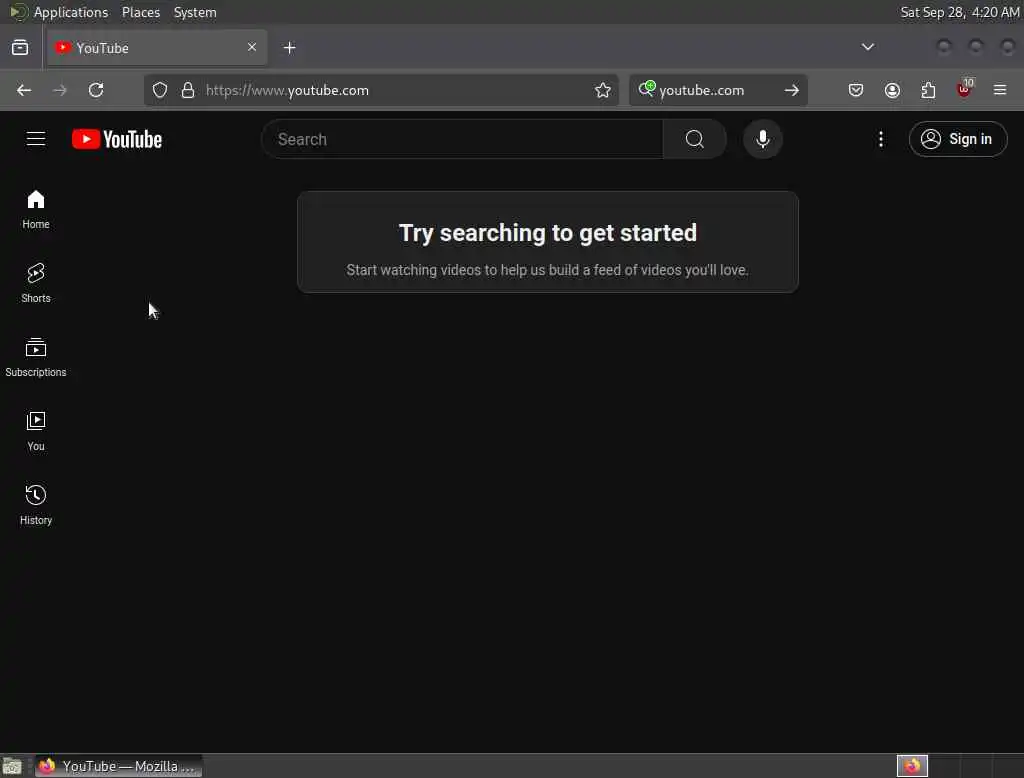Click the Sign in button
1024x778 pixels.
tap(957, 139)
